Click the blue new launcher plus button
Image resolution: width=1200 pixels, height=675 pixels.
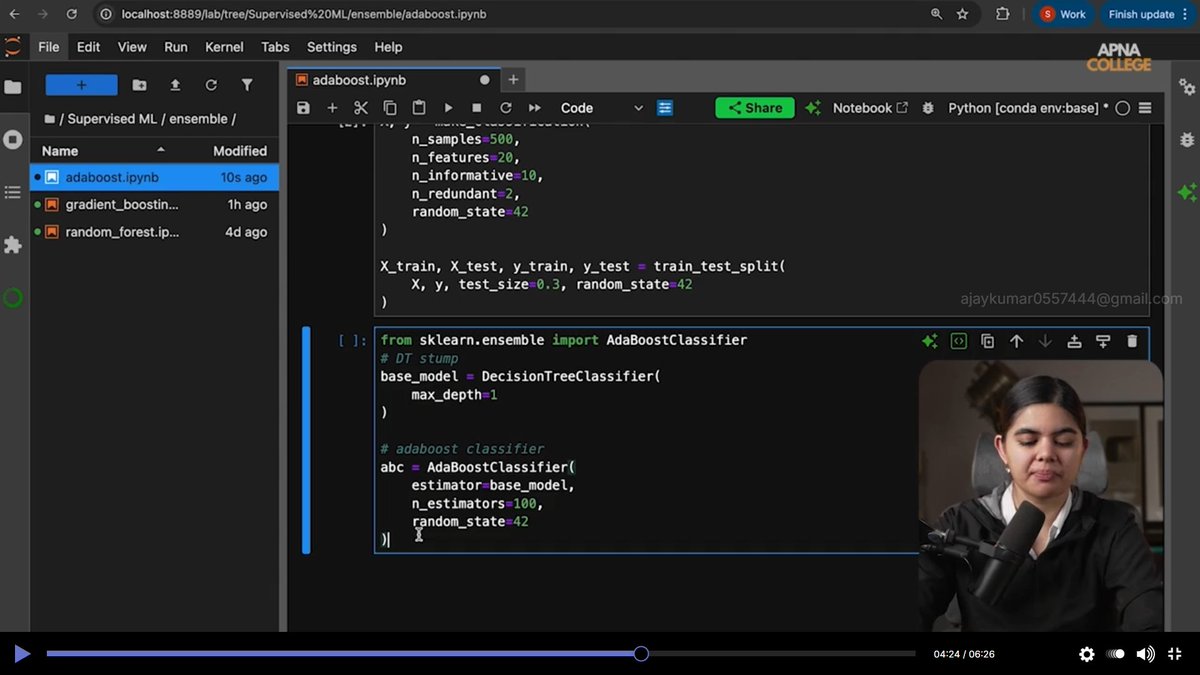click(81, 85)
